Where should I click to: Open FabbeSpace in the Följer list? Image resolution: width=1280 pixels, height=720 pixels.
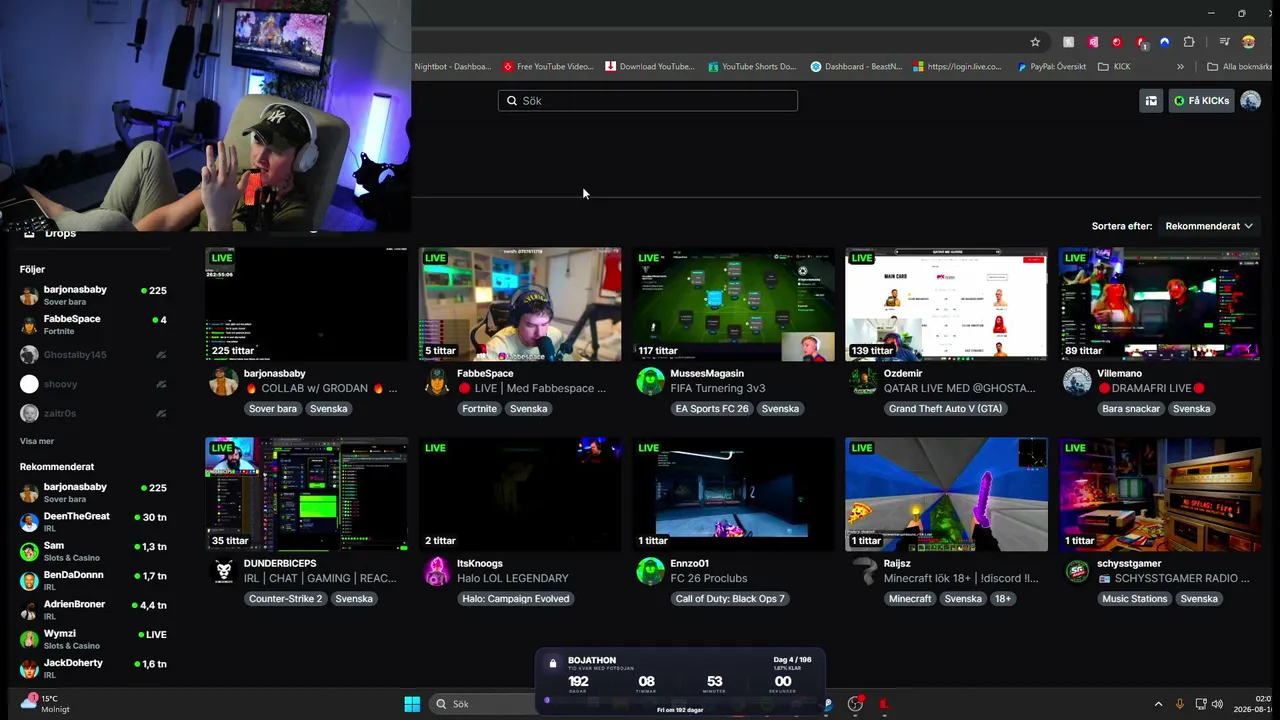click(x=93, y=325)
